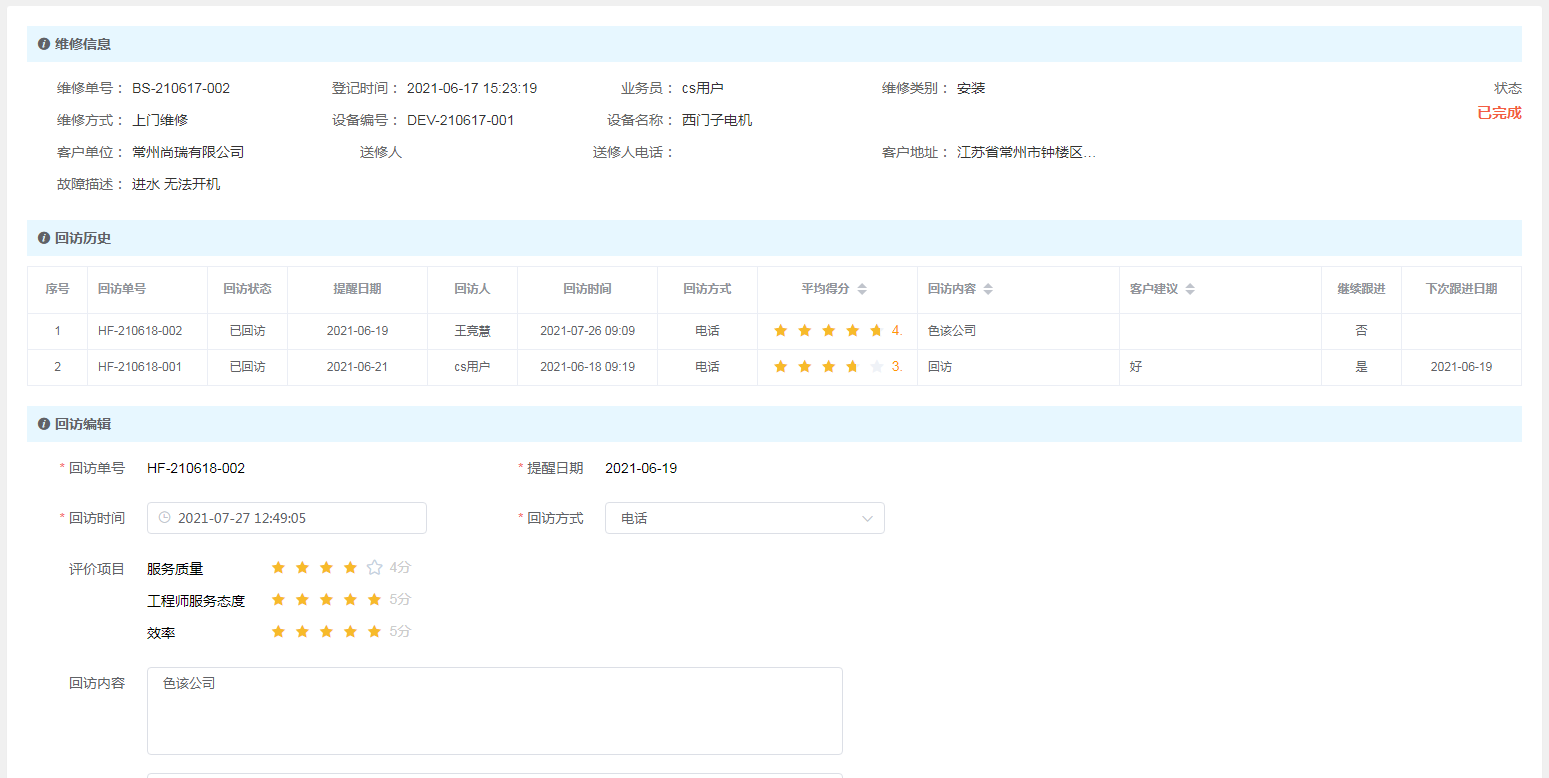Click the info icon beside 维修信息
The width and height of the screenshot is (1549, 778).
pyautogui.click(x=44, y=44)
